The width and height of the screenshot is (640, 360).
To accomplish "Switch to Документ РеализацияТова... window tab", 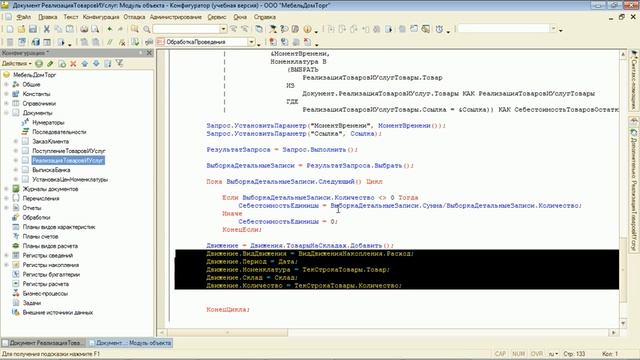I will 43,343.
